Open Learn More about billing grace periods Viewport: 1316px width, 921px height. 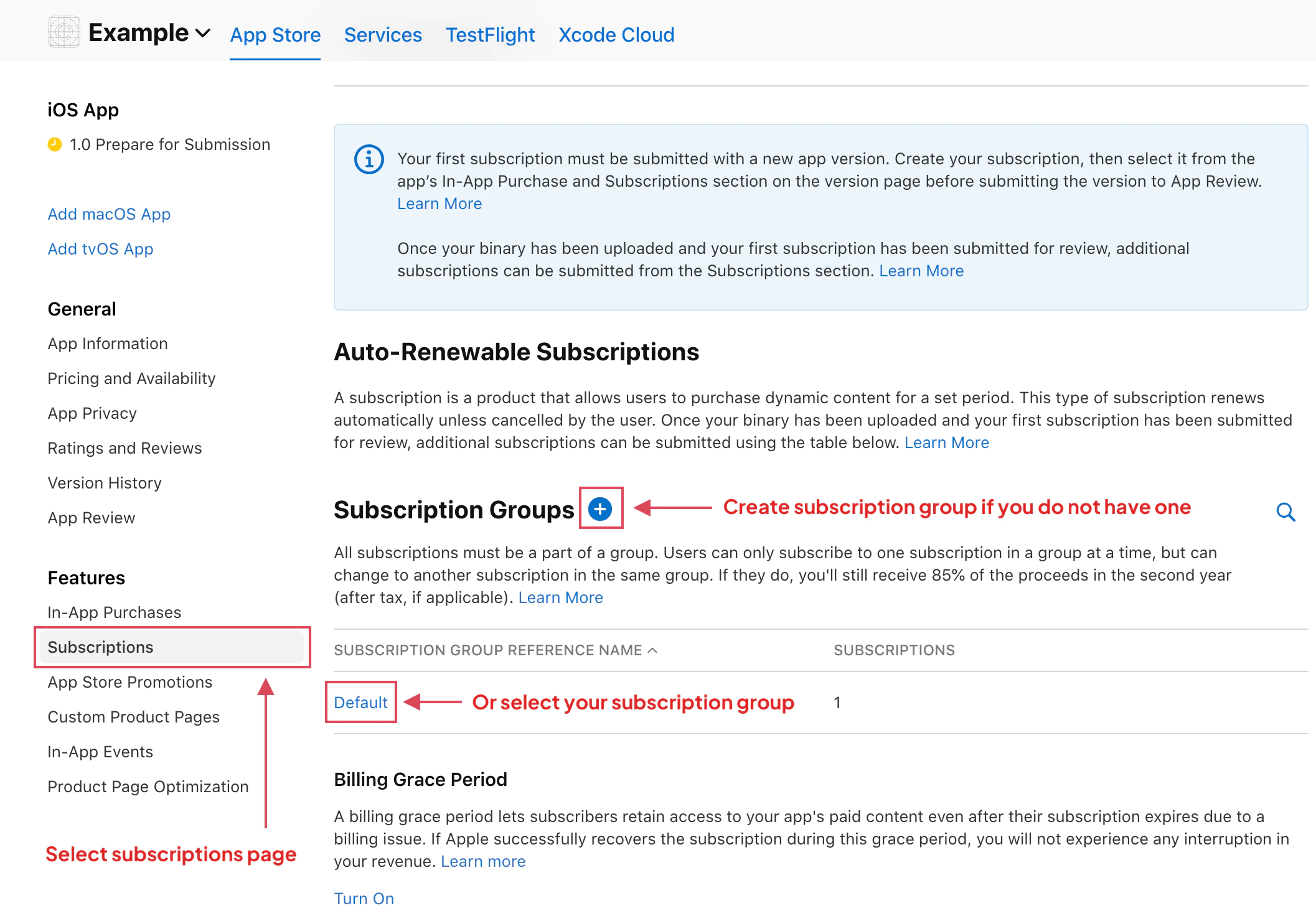482,861
